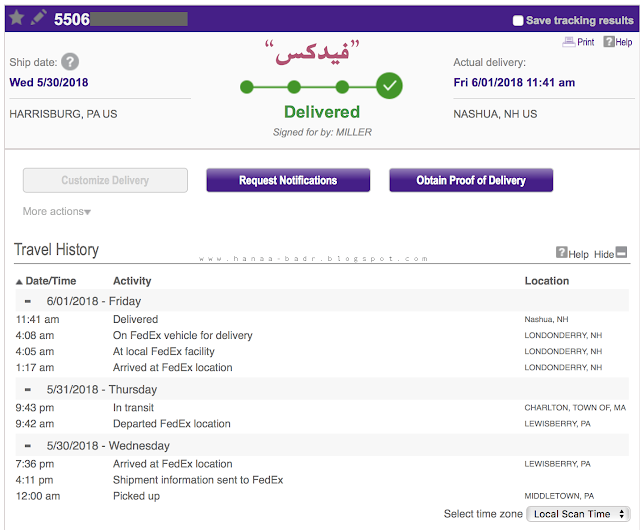Viewport: 640px width, 530px height.
Task: Click Obtain Proof of Delivery button
Action: 471,180
